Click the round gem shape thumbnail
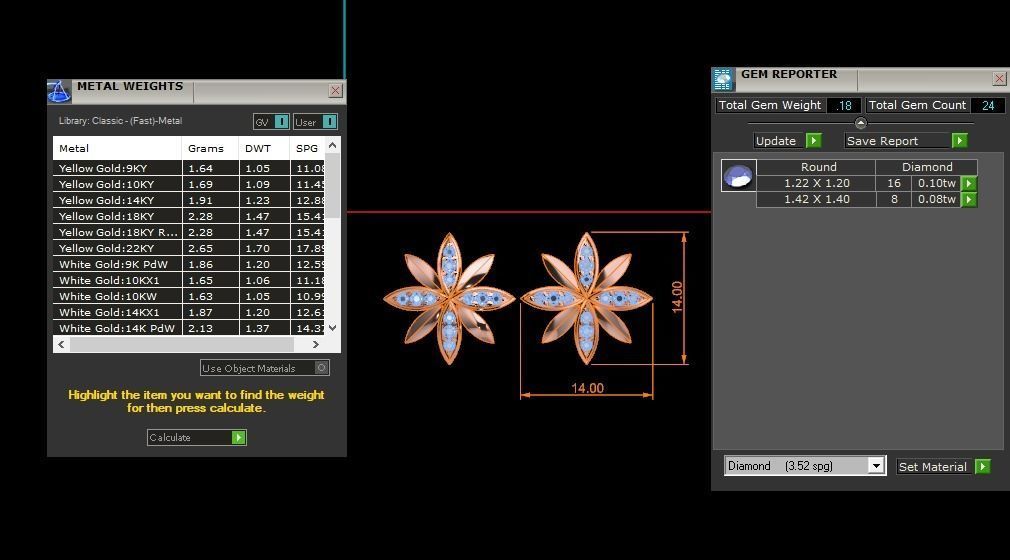This screenshot has width=1010, height=560. 738,175
